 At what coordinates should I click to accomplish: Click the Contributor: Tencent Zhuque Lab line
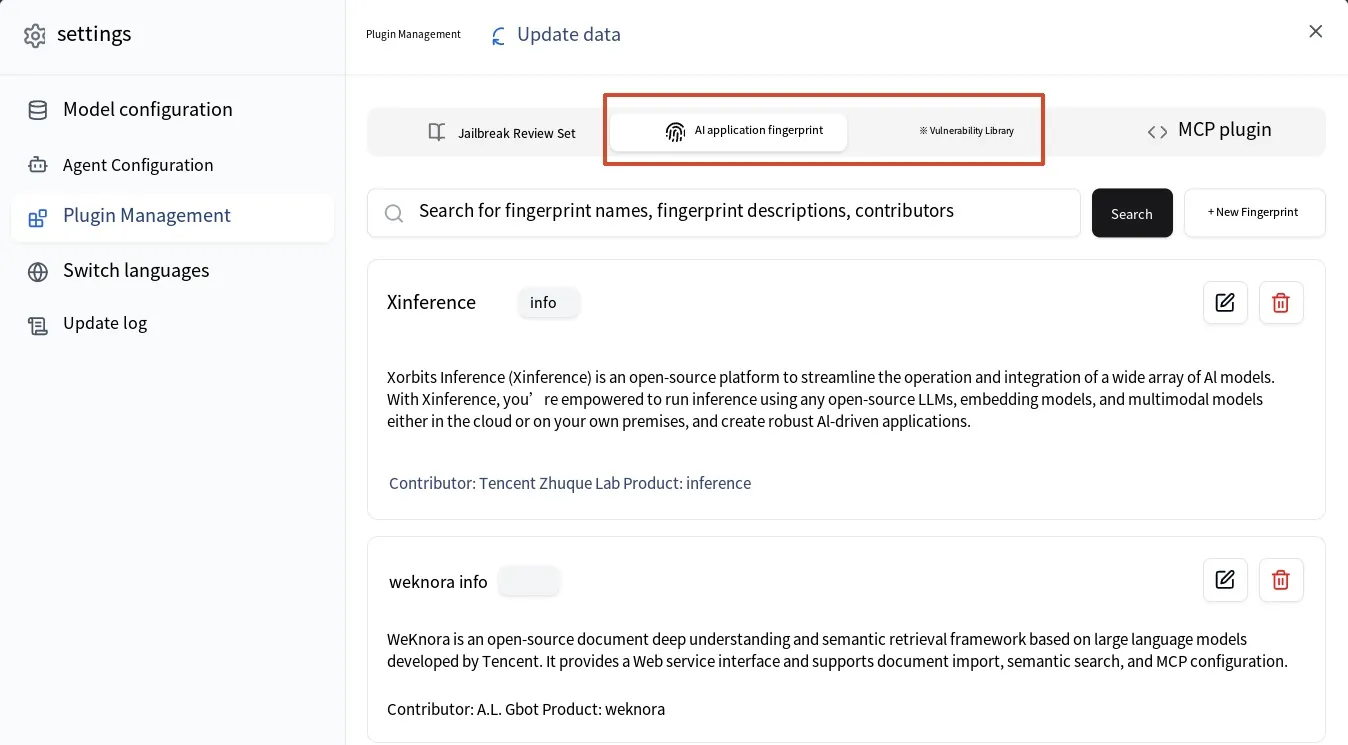coord(570,483)
